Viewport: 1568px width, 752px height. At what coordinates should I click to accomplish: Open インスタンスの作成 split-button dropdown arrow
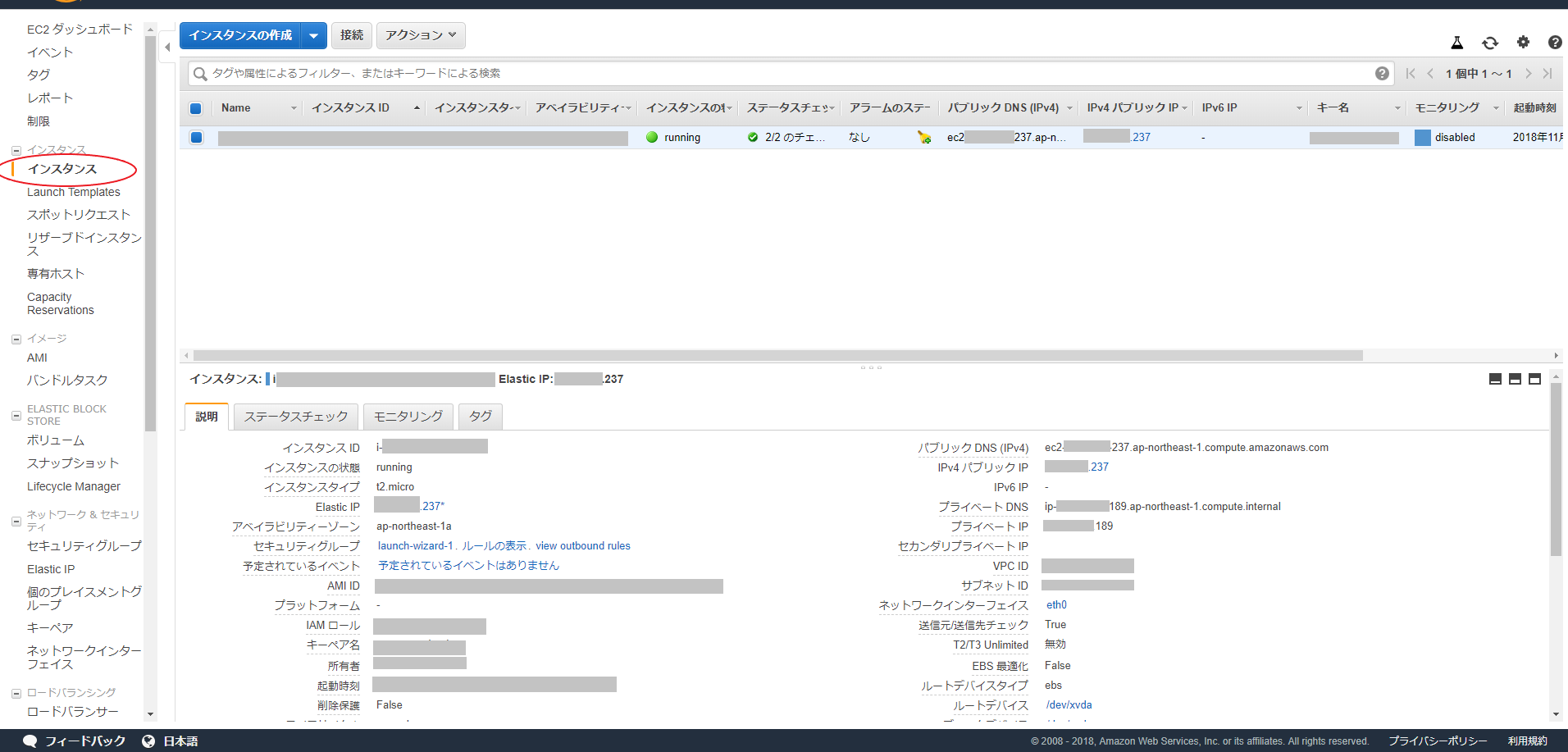coord(314,35)
